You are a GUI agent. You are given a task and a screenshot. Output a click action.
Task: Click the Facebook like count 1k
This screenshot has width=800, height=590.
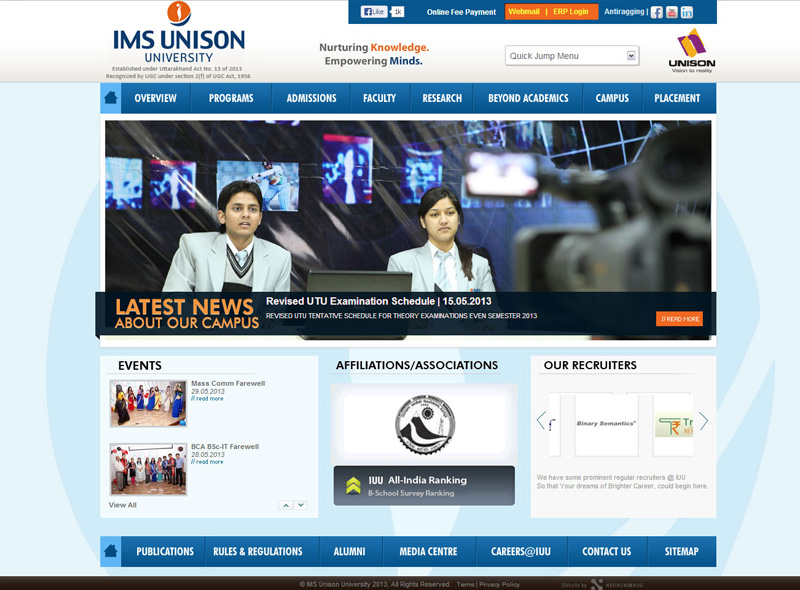point(397,12)
